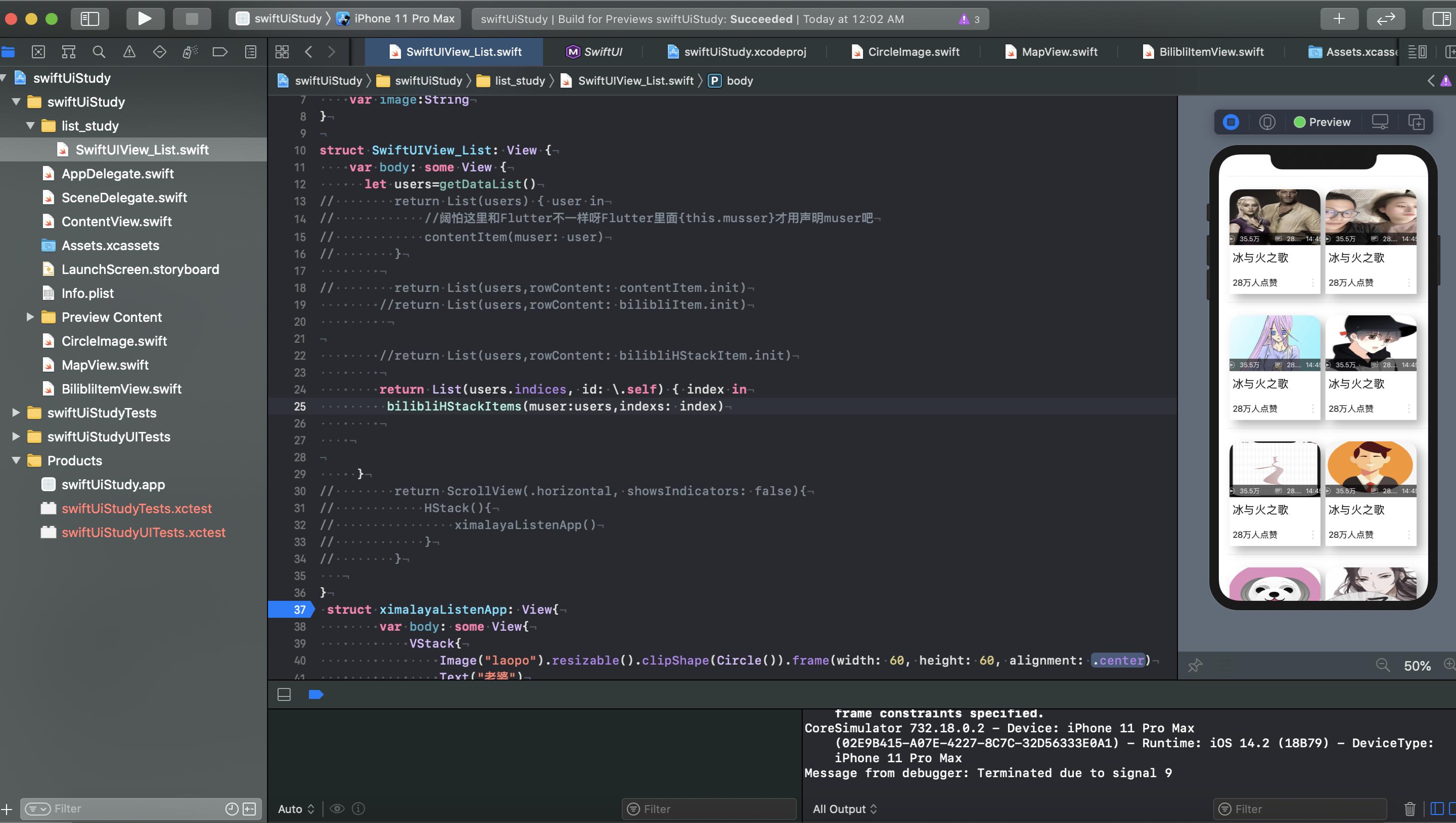Image resolution: width=1456 pixels, height=823 pixels.
Task: Click line 37 breakpoint marker
Action: point(291,609)
